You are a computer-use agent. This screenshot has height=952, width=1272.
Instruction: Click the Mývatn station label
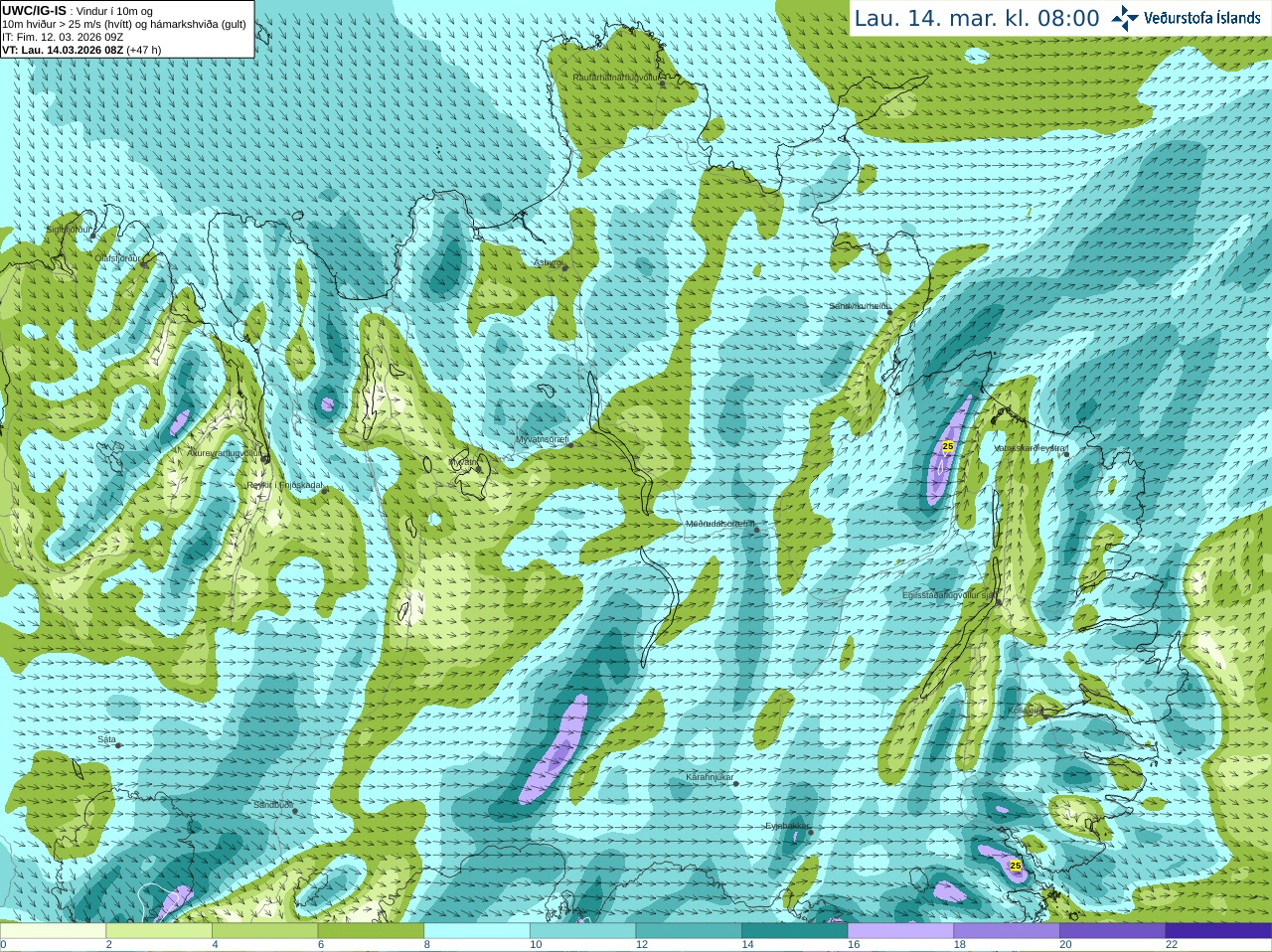463,462
